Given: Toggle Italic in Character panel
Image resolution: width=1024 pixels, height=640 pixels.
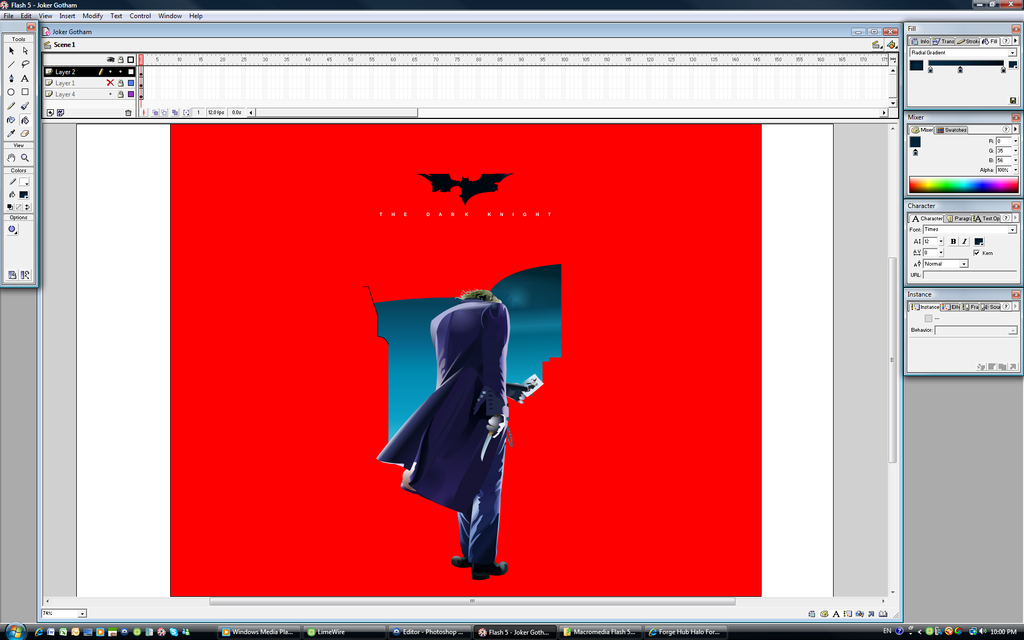Looking at the screenshot, I should [964, 242].
